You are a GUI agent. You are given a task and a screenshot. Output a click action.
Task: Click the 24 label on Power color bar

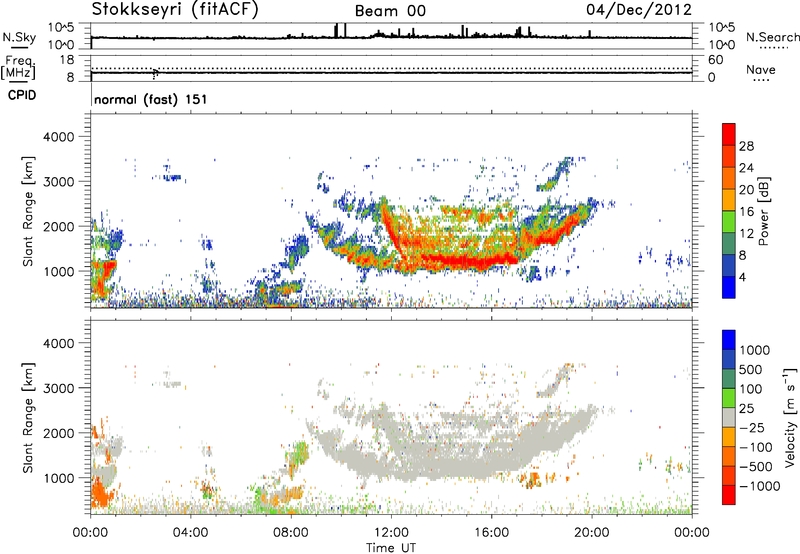tap(746, 168)
